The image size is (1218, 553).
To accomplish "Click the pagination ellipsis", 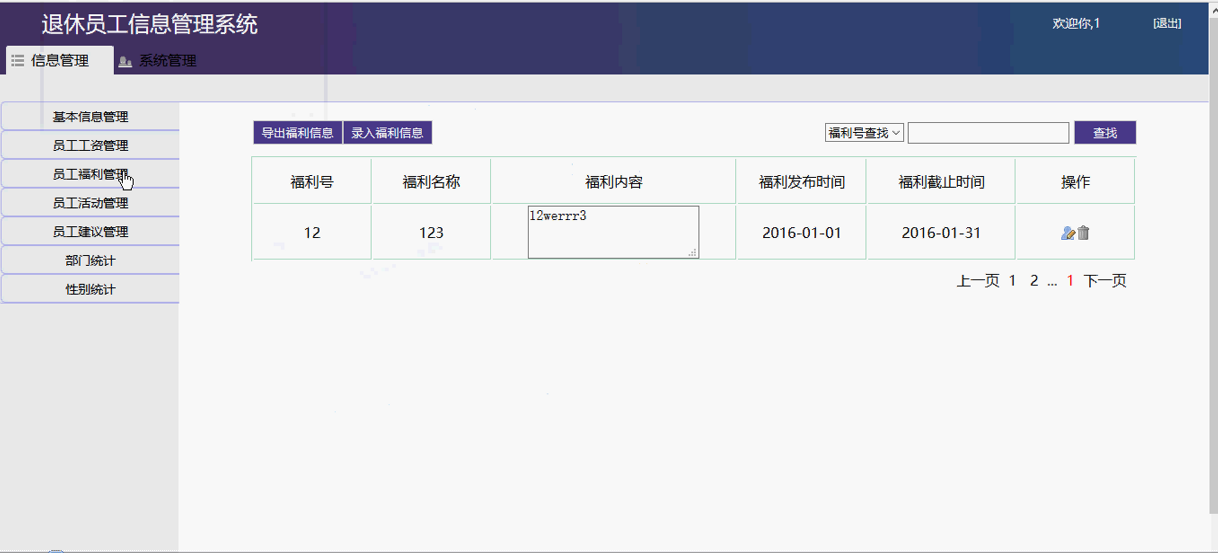I will (x=1052, y=281).
